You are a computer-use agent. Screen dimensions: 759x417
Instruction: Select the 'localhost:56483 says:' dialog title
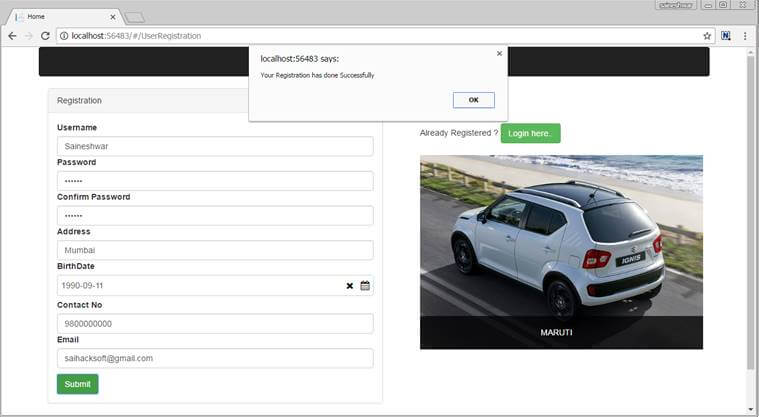(300, 59)
